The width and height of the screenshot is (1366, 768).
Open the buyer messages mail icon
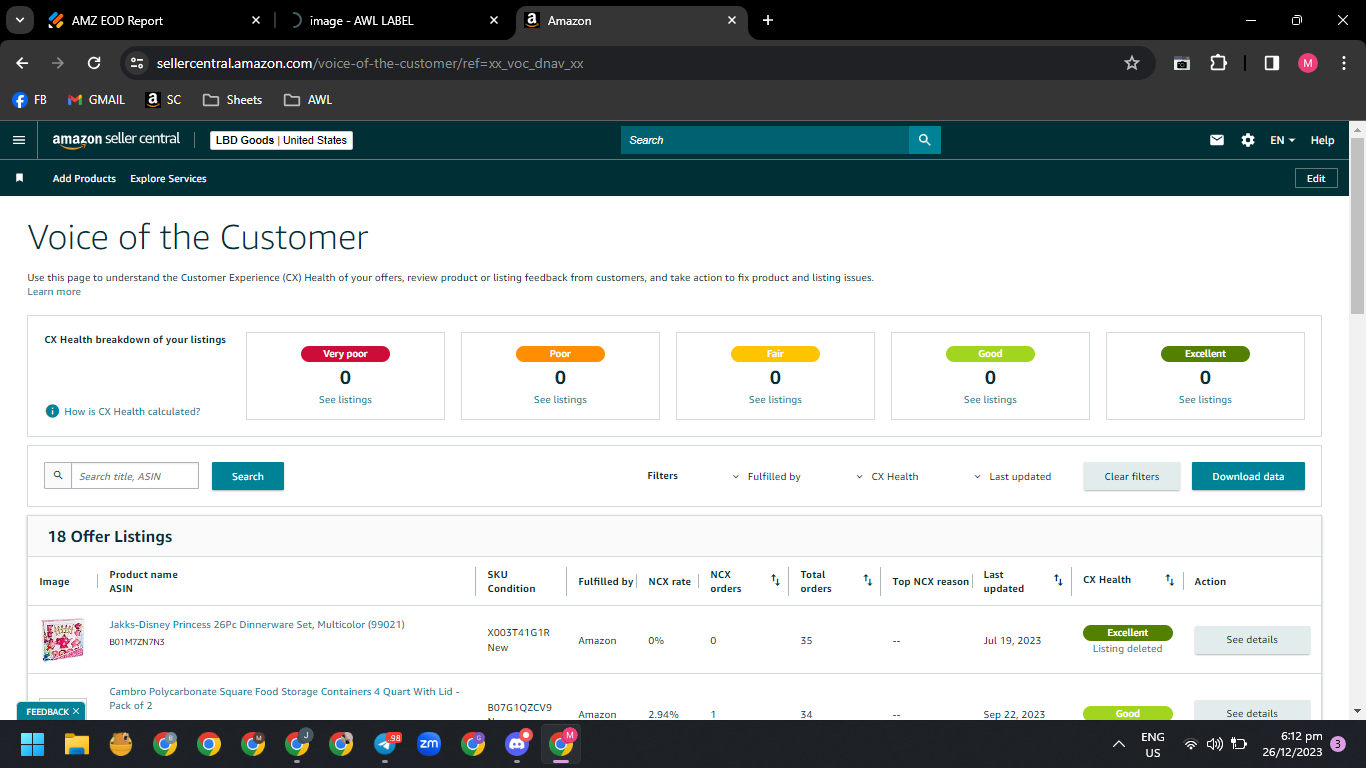pyautogui.click(x=1217, y=140)
